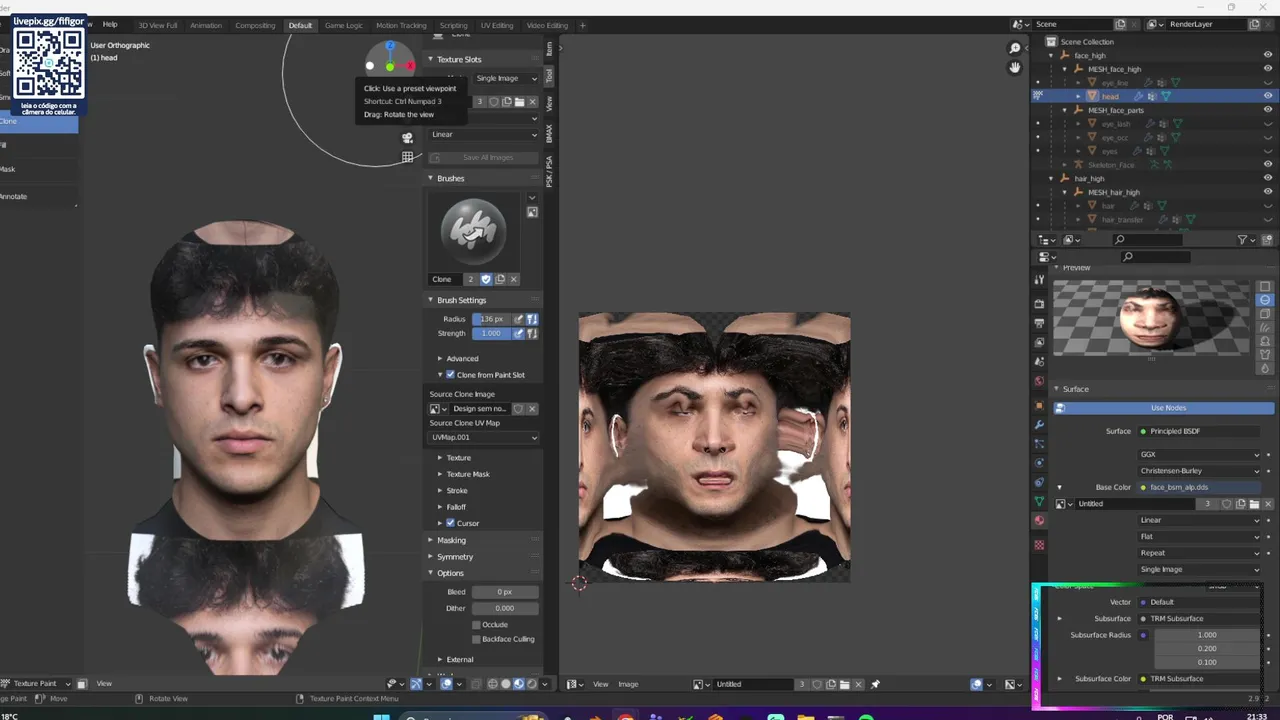Image resolution: width=1280 pixels, height=720 pixels.
Task: Toggle visibility eye of hair_high collection
Action: click(x=1268, y=178)
